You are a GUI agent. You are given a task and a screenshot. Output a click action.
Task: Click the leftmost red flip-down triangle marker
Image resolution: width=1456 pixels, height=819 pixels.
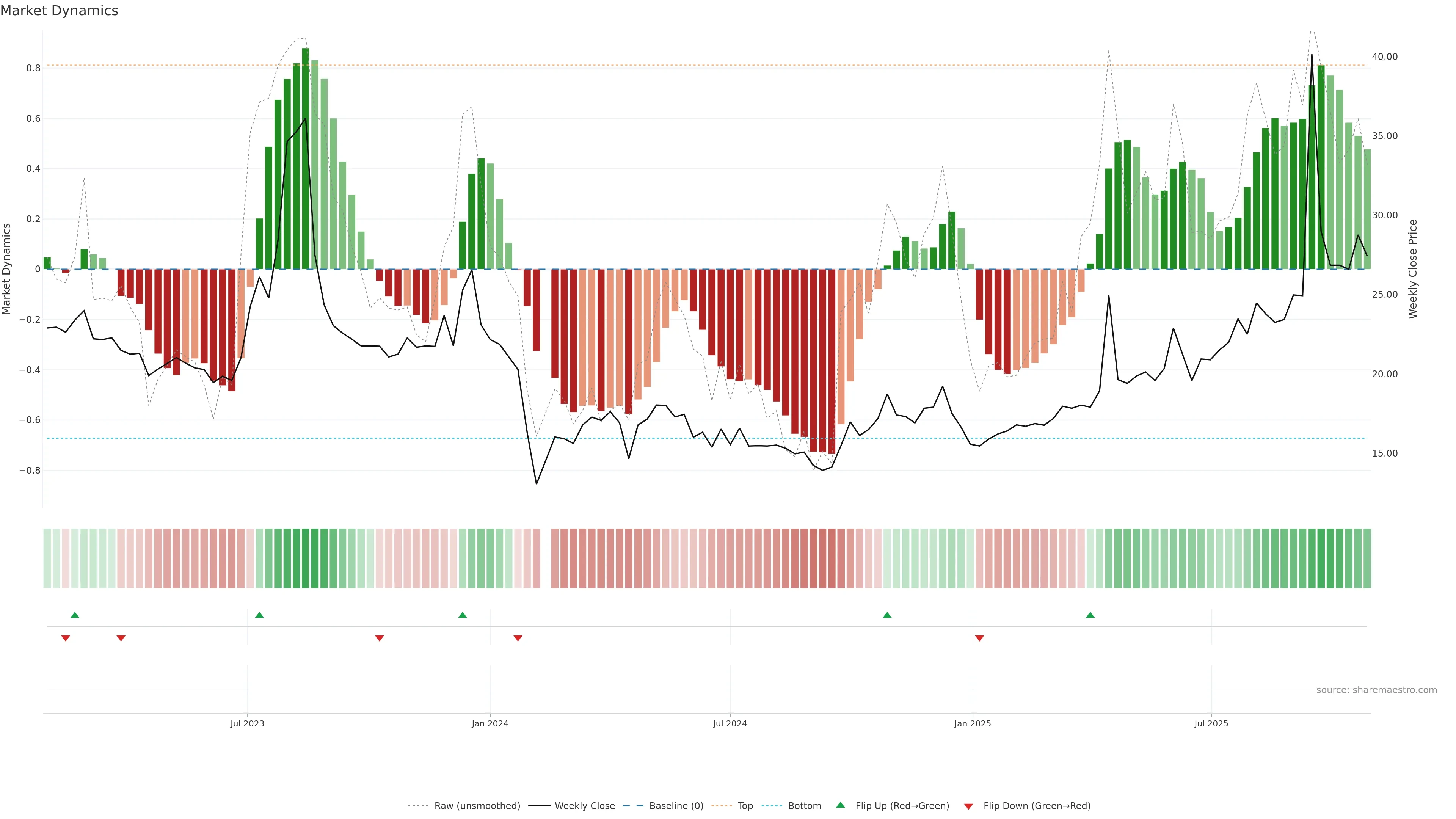pyautogui.click(x=66, y=638)
